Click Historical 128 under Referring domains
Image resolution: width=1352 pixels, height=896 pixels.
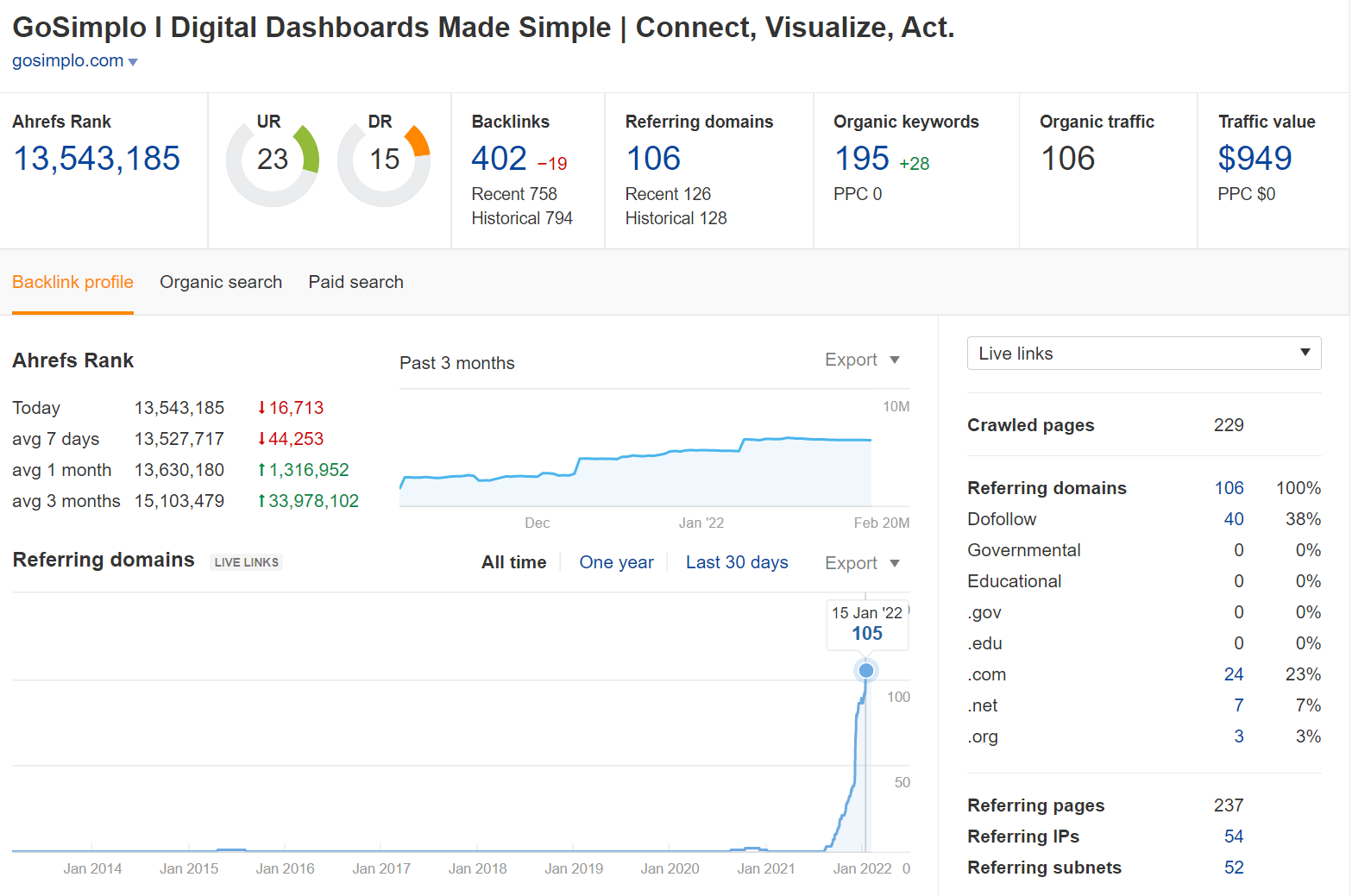coord(676,218)
